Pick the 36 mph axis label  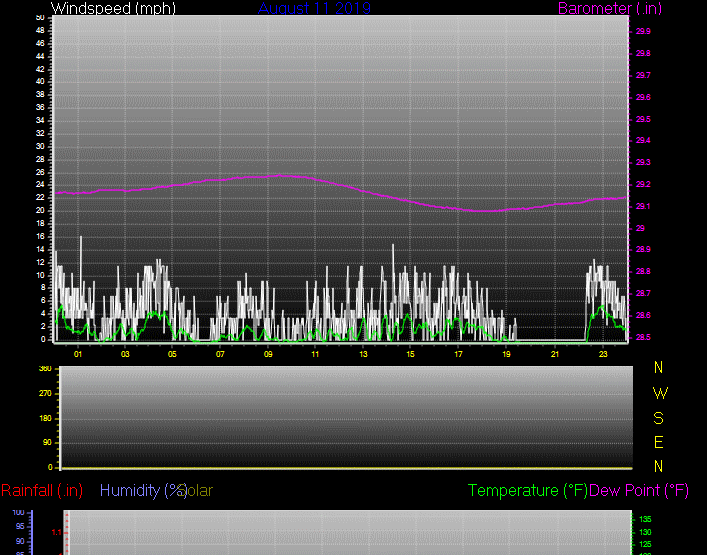tap(41, 107)
